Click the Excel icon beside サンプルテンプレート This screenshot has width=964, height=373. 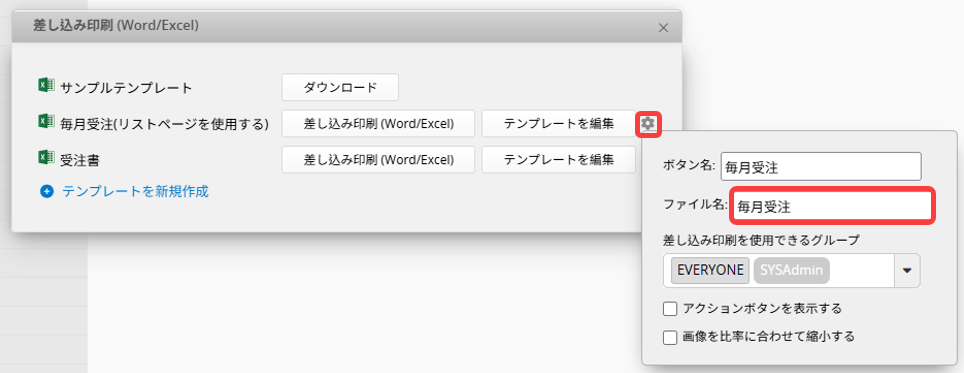pos(46,85)
